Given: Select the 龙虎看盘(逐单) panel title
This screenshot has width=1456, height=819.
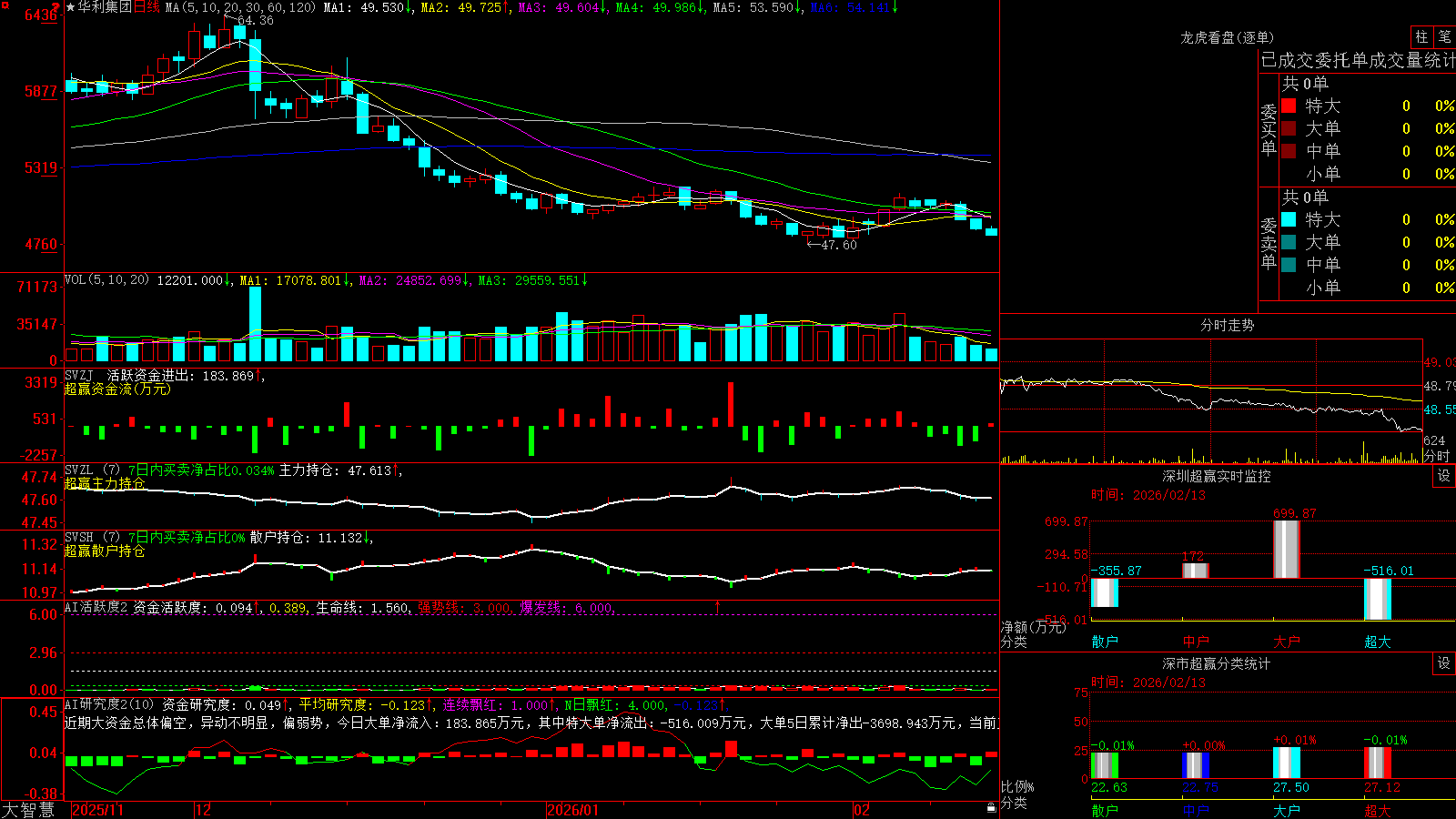Looking at the screenshot, I should click(x=1227, y=37).
